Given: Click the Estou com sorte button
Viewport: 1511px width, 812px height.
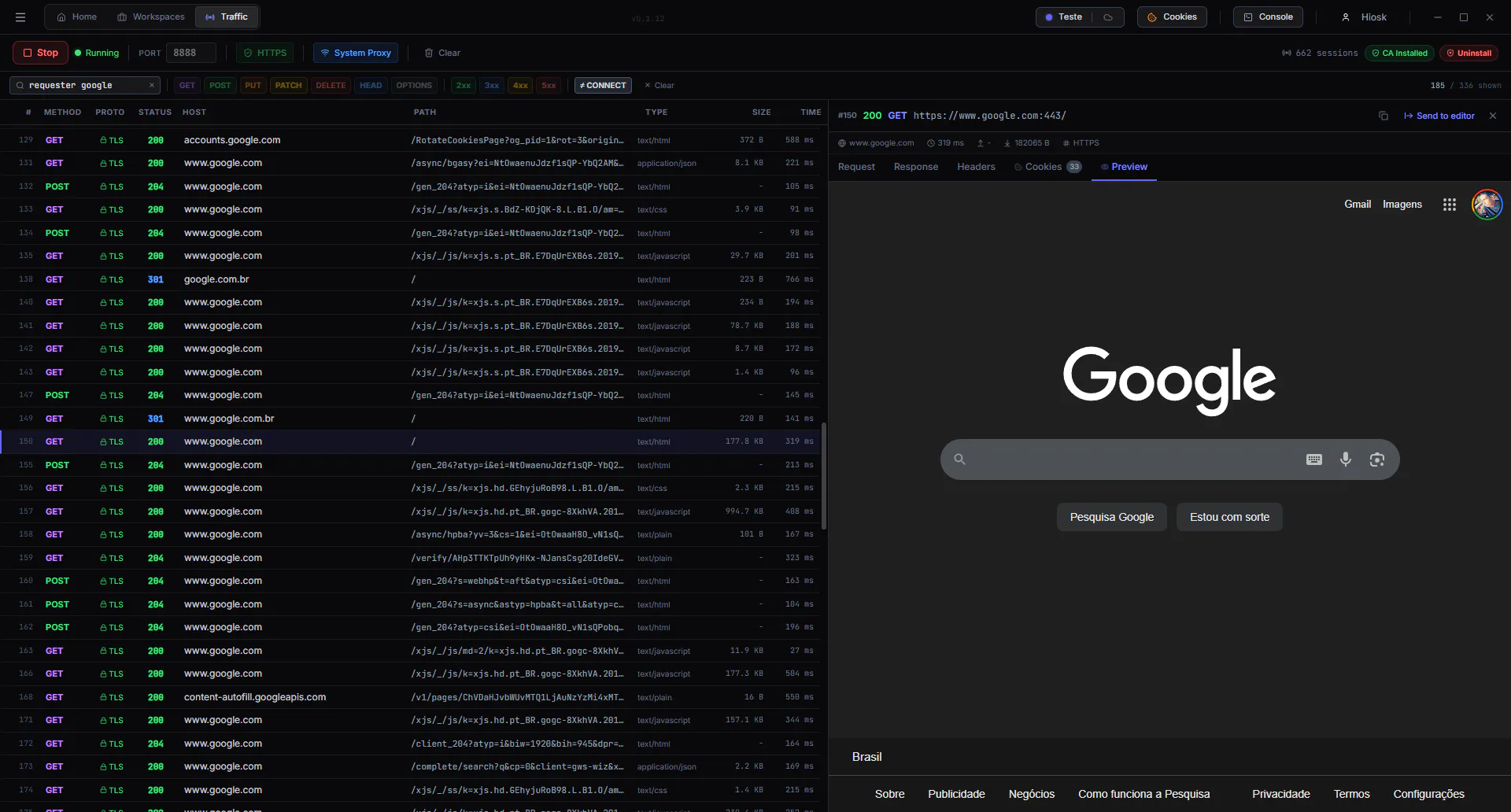Looking at the screenshot, I should (x=1229, y=517).
